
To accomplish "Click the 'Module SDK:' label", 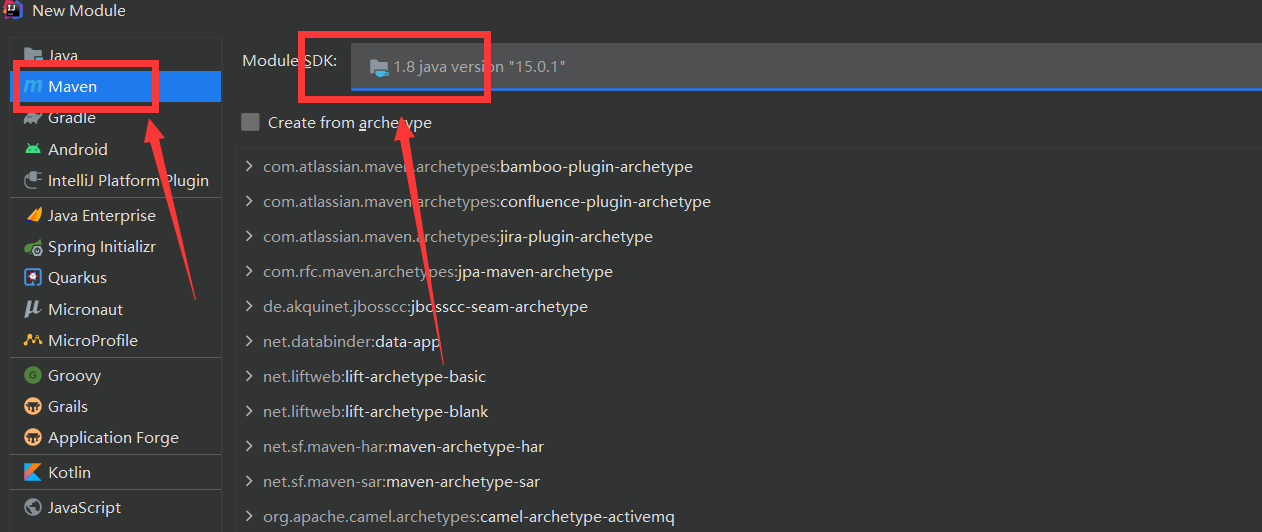I will coord(290,61).
